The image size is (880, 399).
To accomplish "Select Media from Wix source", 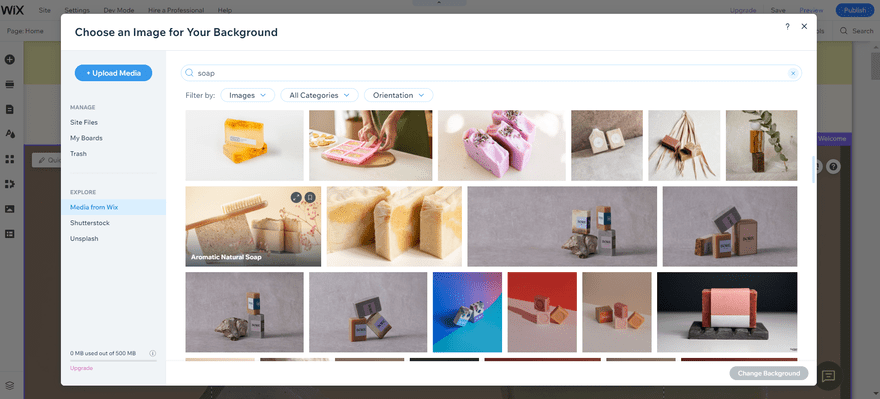I will [113, 207].
